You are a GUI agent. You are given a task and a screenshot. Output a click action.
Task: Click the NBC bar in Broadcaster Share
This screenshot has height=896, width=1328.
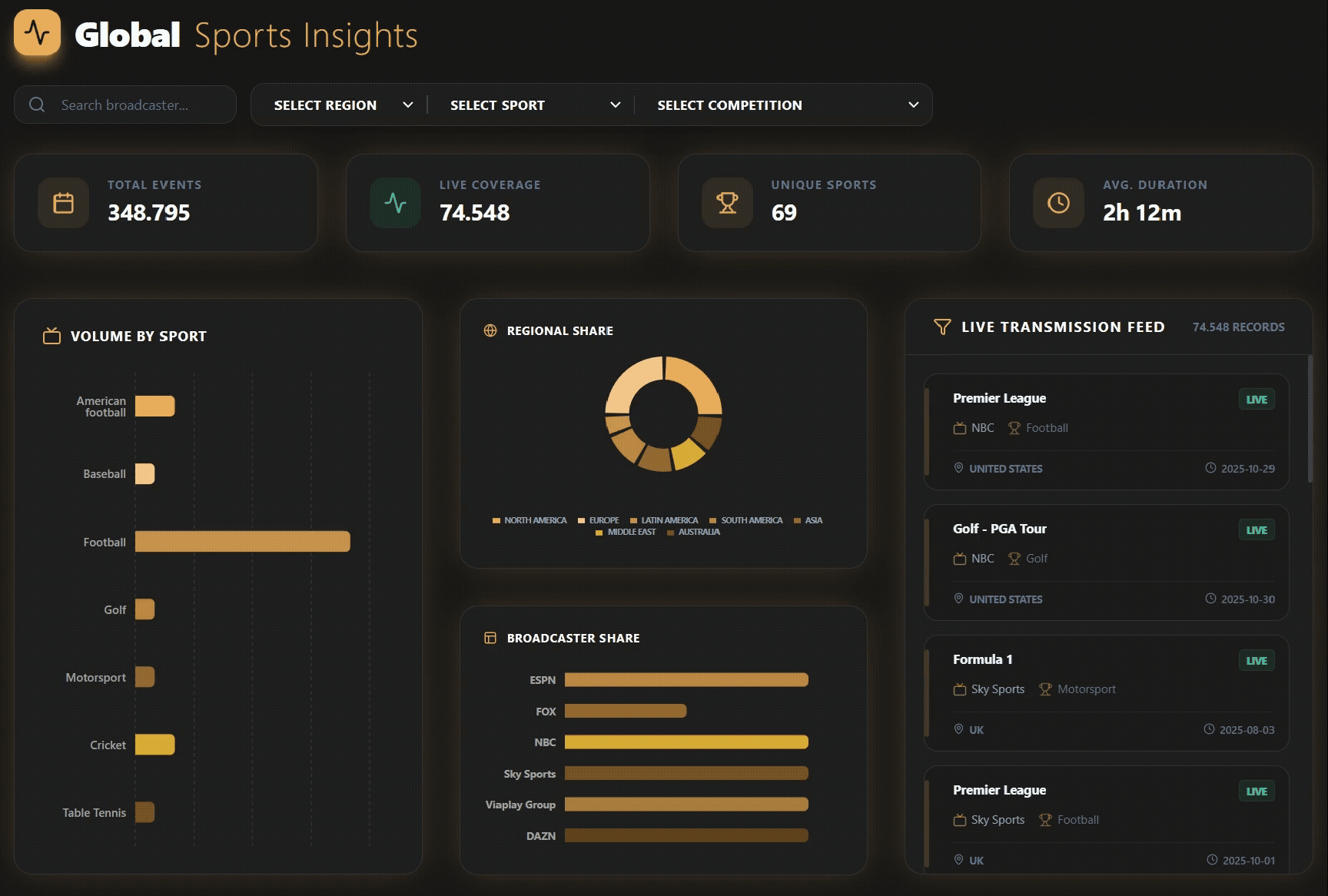(686, 742)
